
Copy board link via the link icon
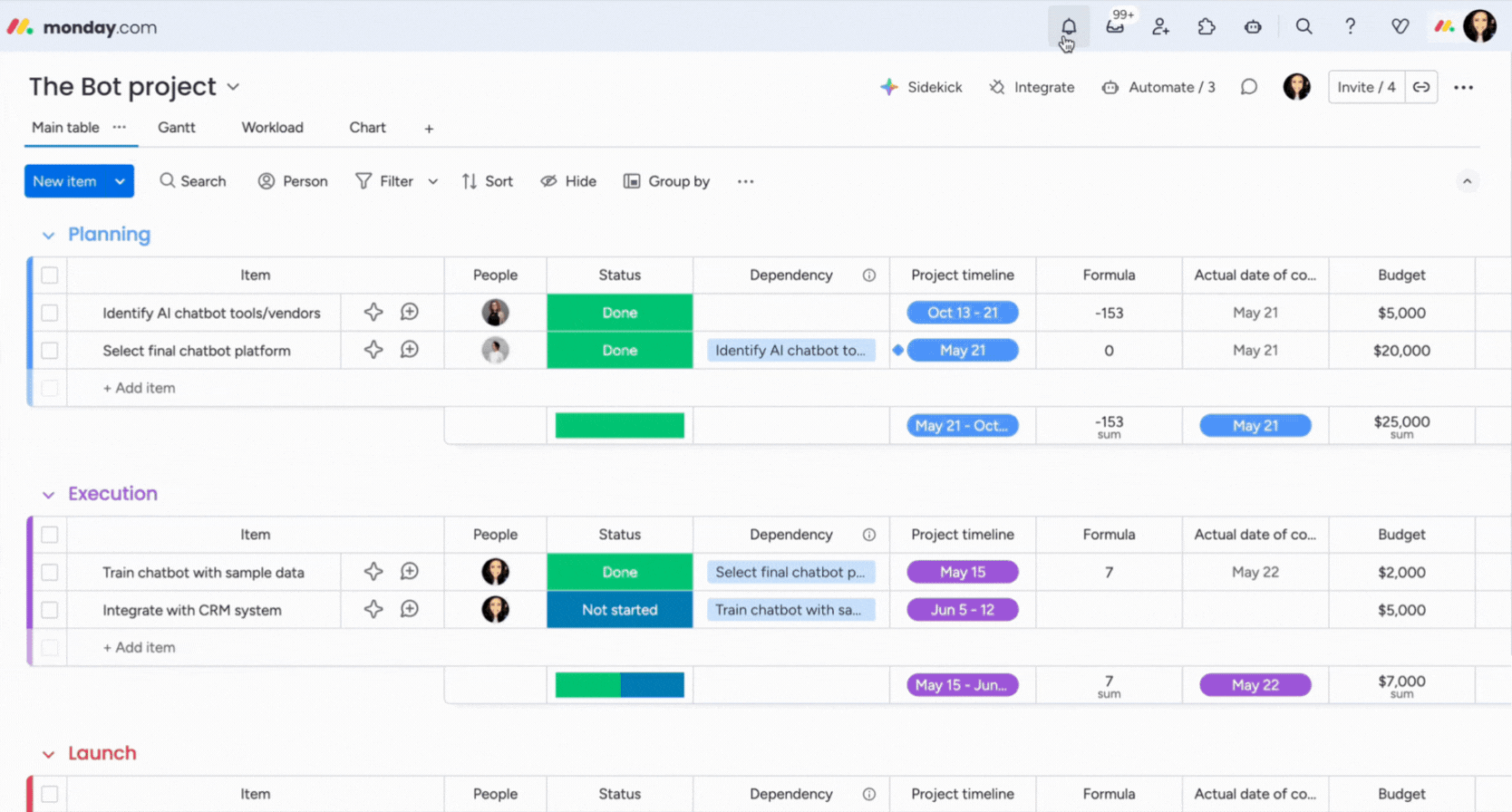(1421, 87)
